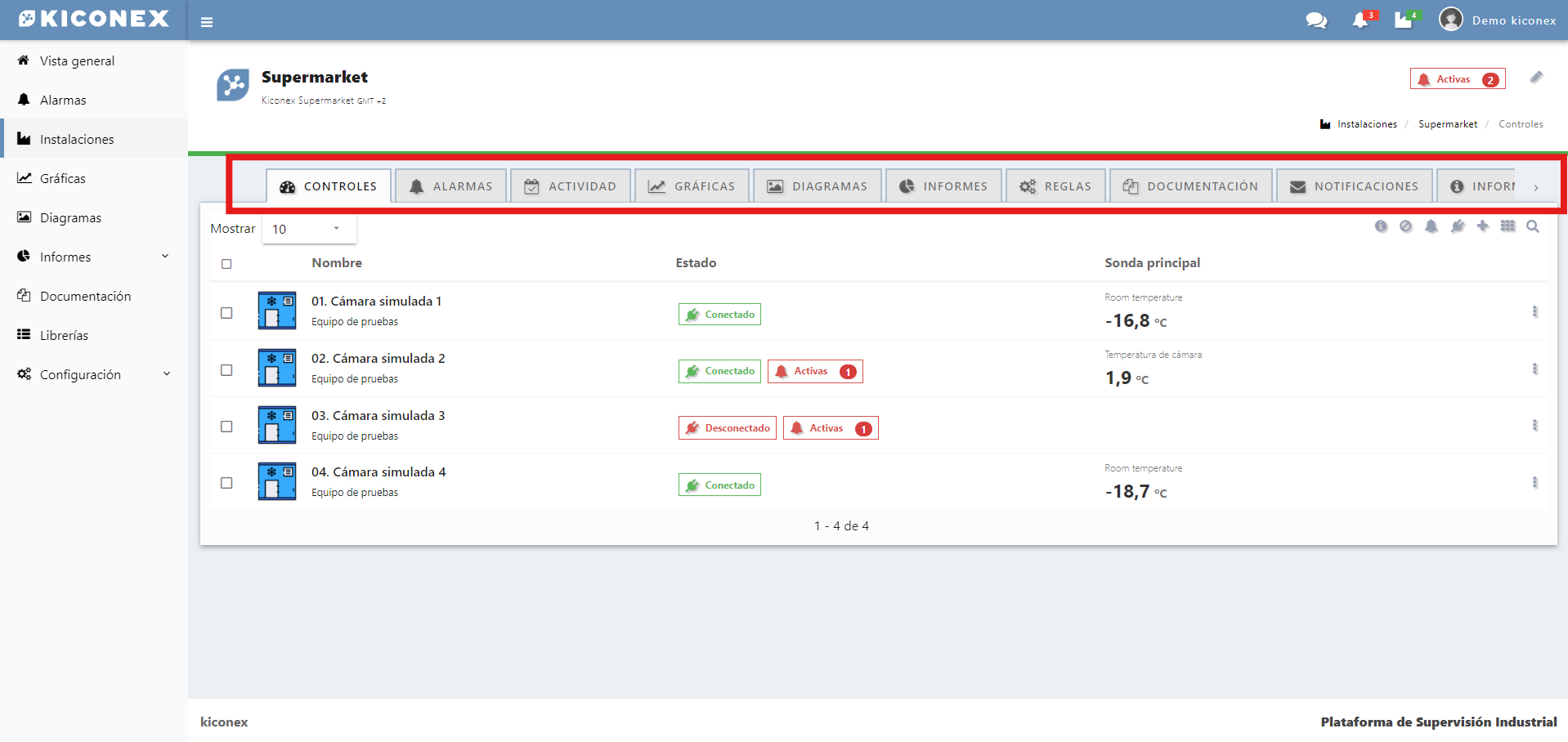Viewport: 1568px width, 742px height.
Task: Switch to grid view icon
Action: click(x=1508, y=226)
